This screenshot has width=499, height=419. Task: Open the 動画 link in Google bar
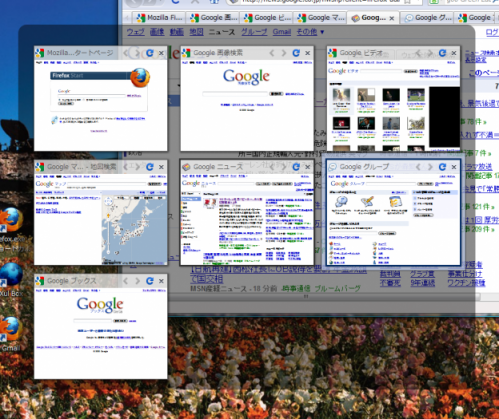tap(177, 32)
